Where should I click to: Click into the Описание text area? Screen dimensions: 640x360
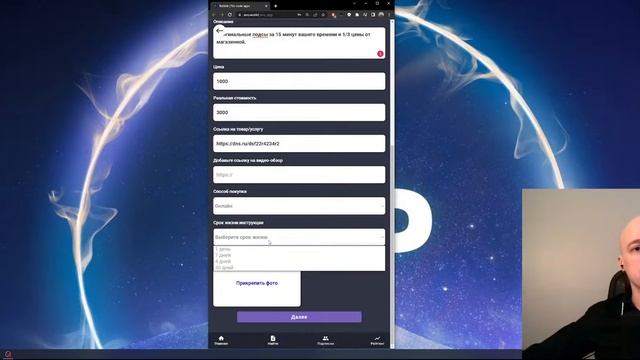299,43
